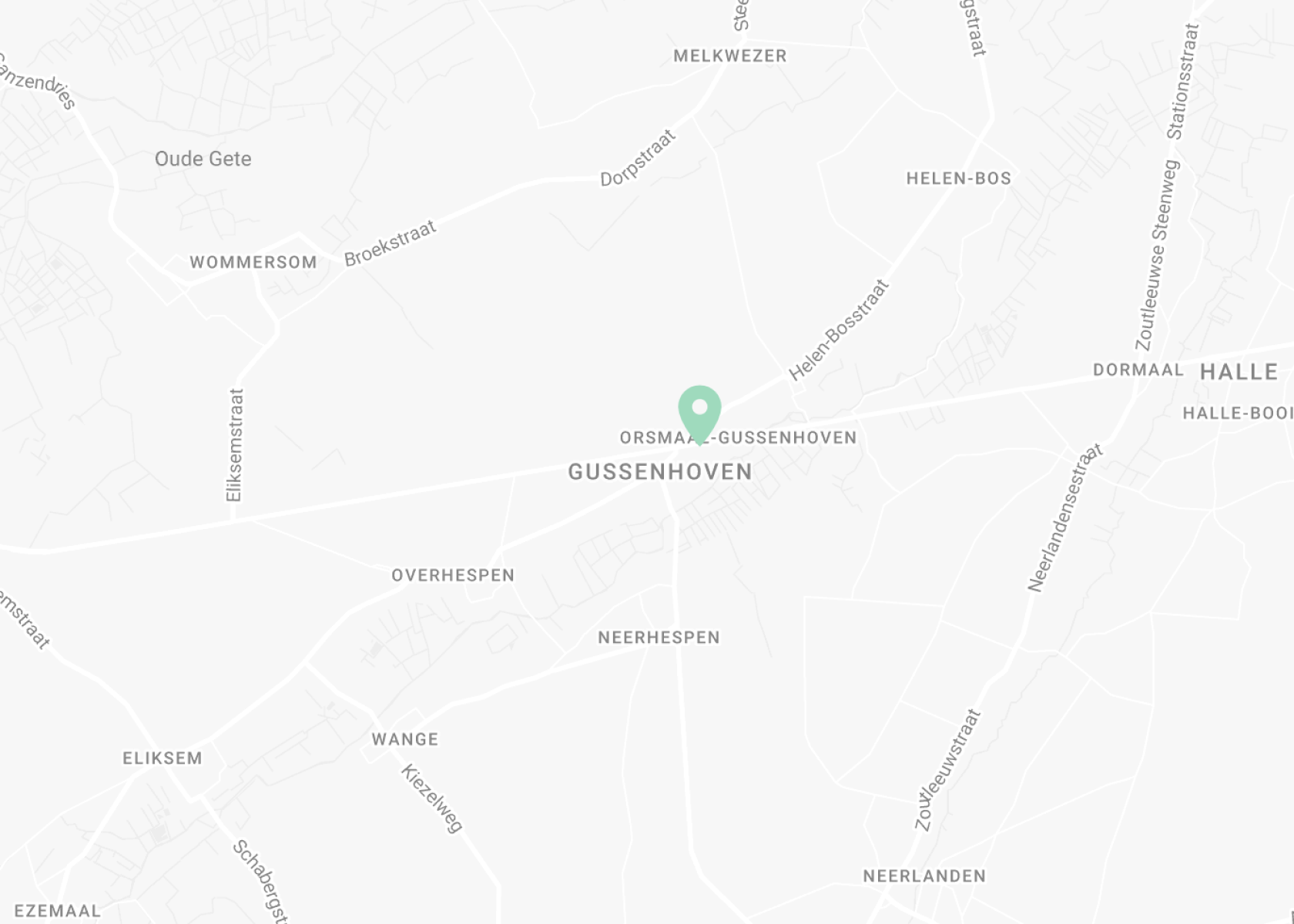Click the Oude Gete label

pos(203,159)
